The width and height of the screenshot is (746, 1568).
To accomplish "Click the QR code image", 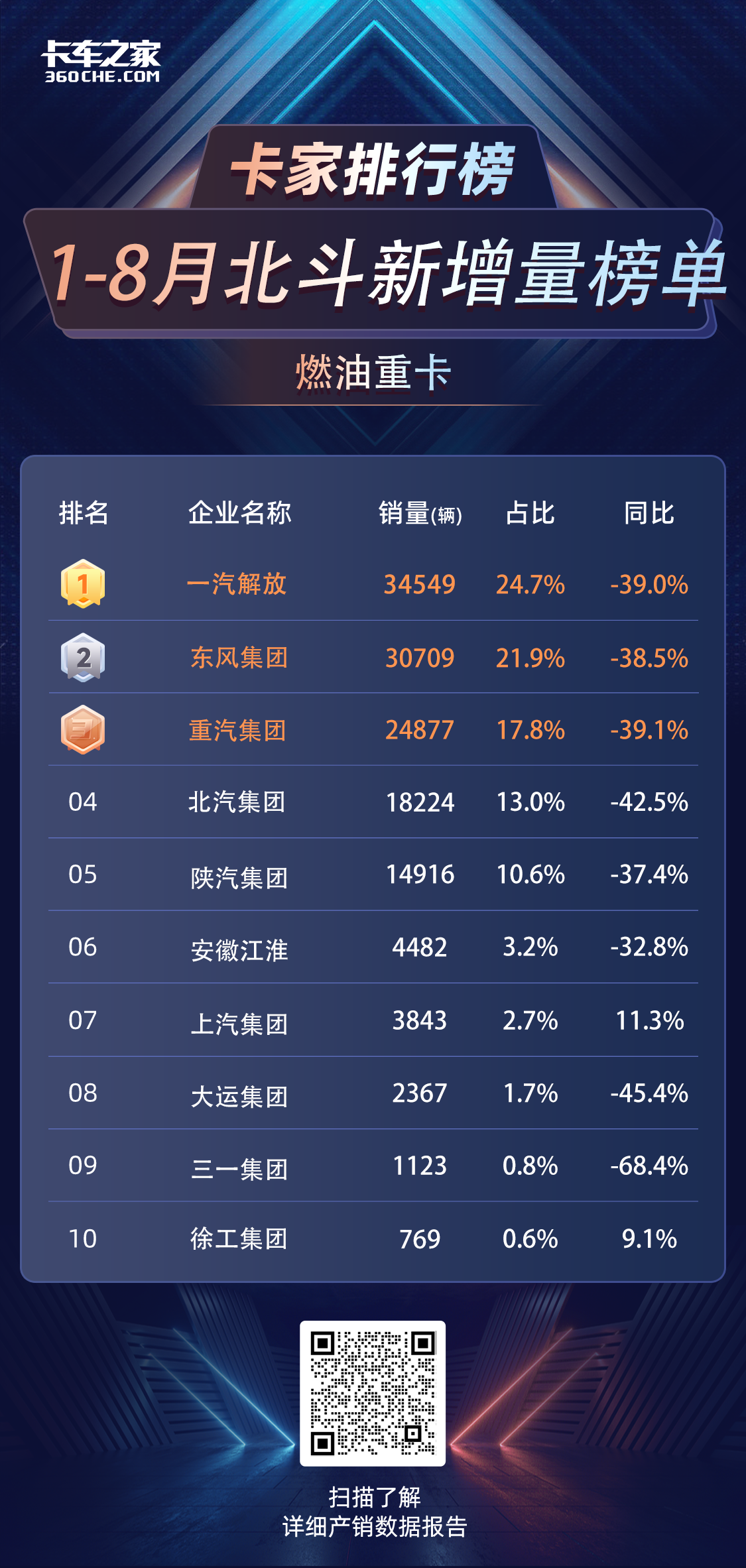I will point(373,1393).
